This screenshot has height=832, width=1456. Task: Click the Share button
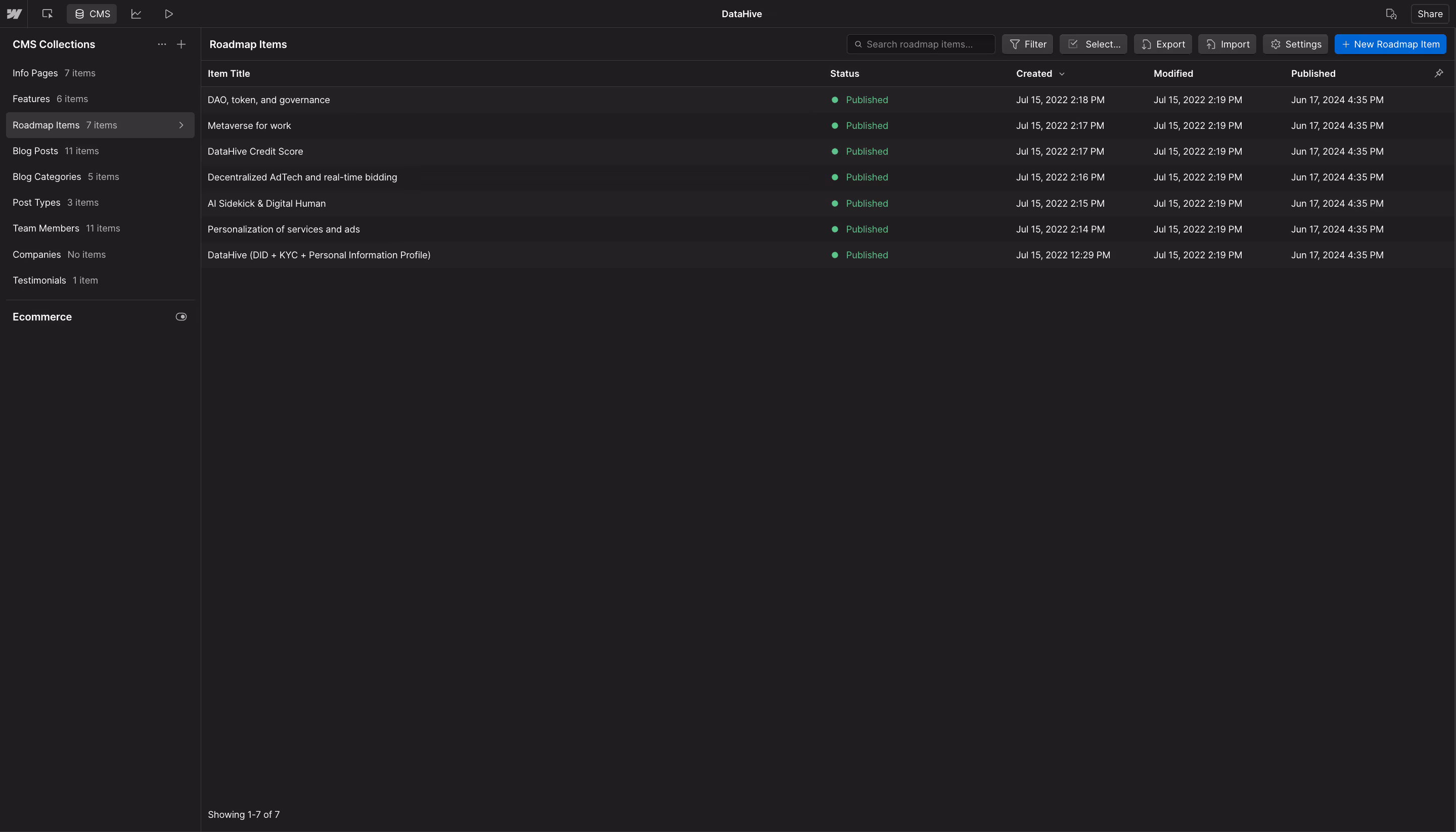[x=1430, y=14]
